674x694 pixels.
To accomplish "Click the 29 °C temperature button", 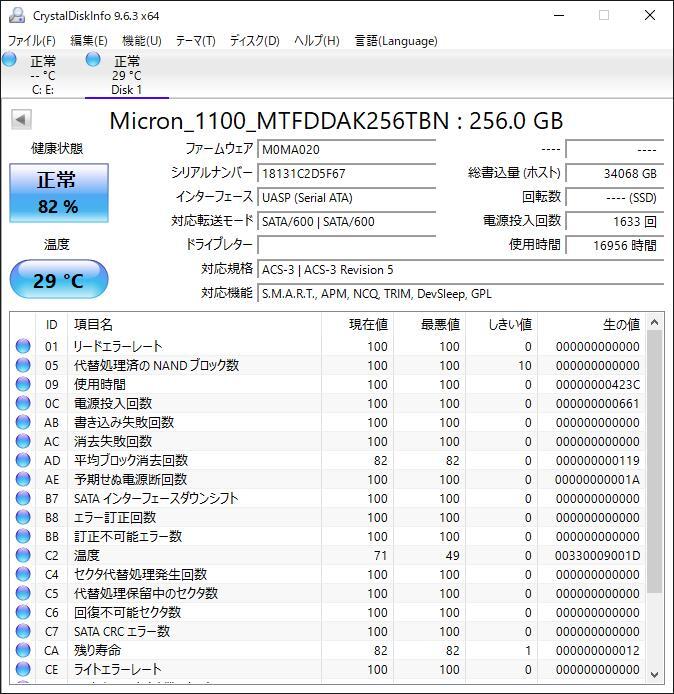I will coord(58,280).
